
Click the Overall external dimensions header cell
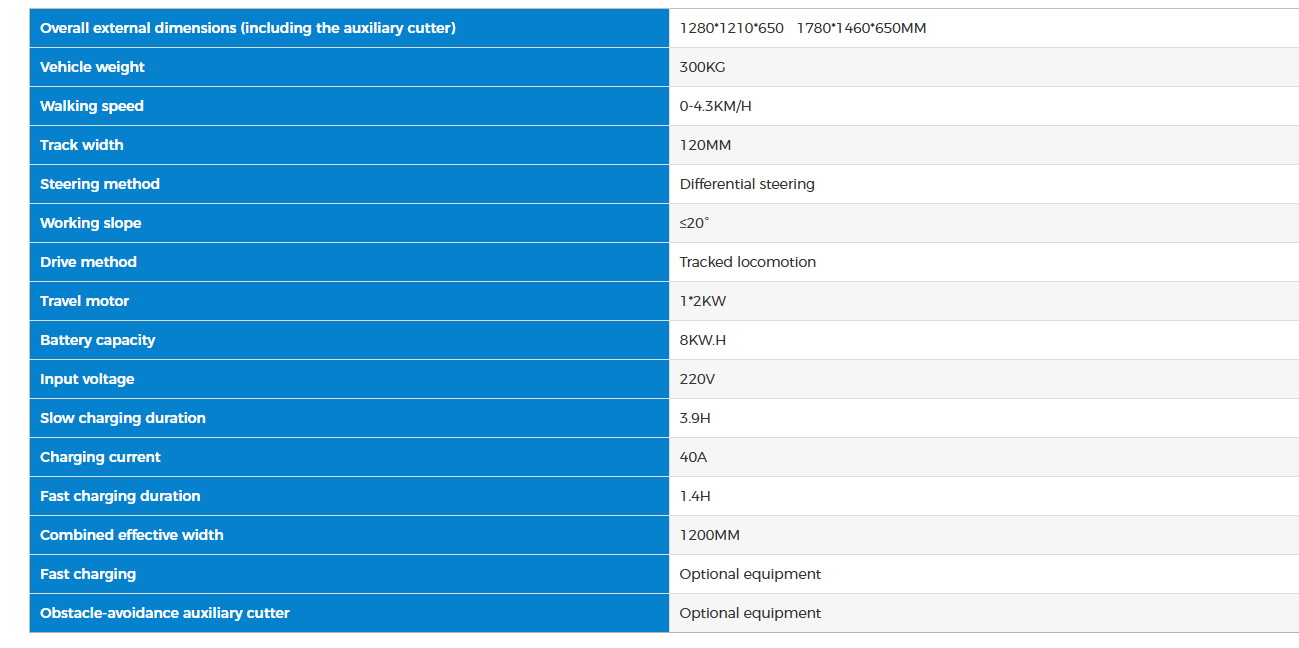349,28
